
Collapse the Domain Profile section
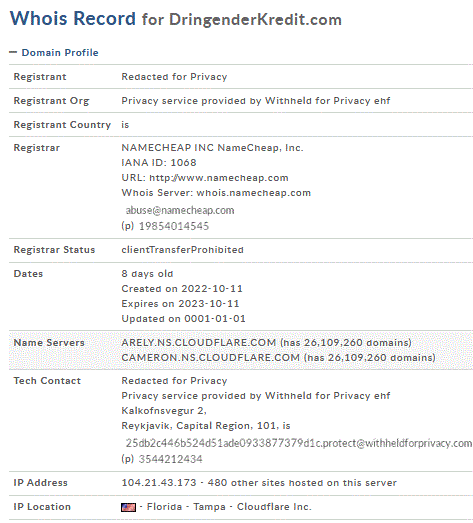click(13, 52)
